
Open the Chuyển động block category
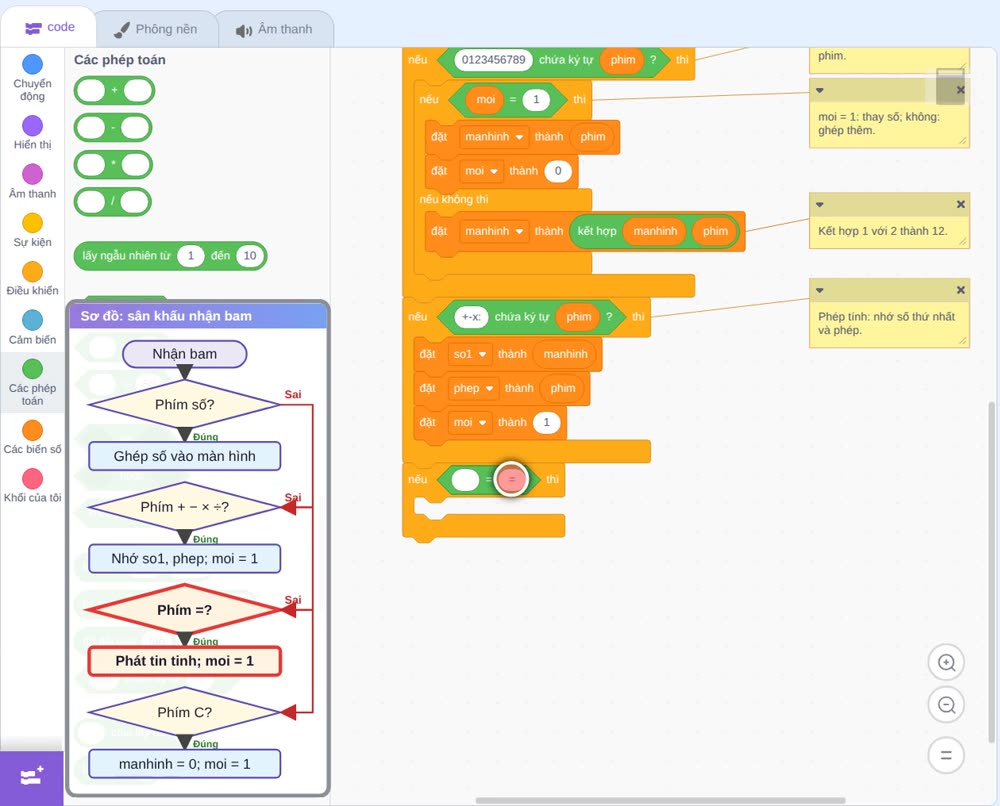point(33,78)
